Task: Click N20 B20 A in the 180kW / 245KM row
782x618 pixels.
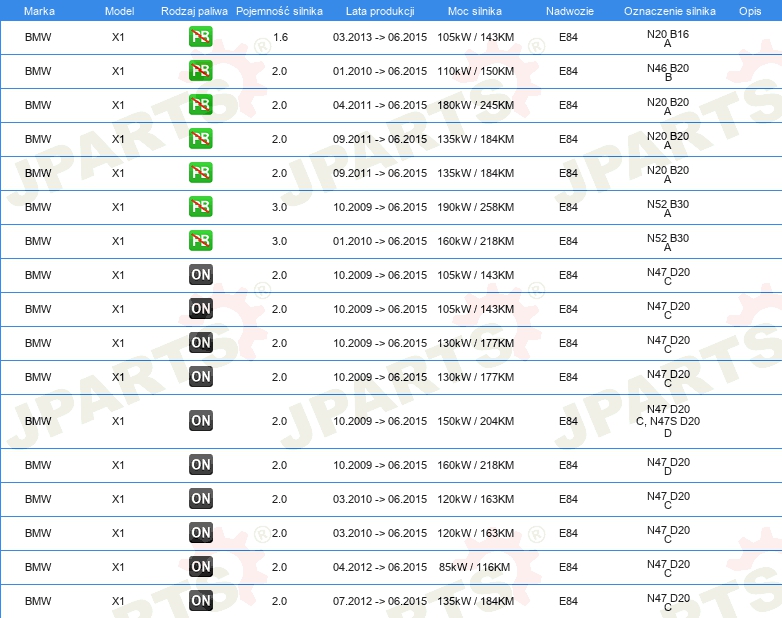Action: [x=668, y=106]
